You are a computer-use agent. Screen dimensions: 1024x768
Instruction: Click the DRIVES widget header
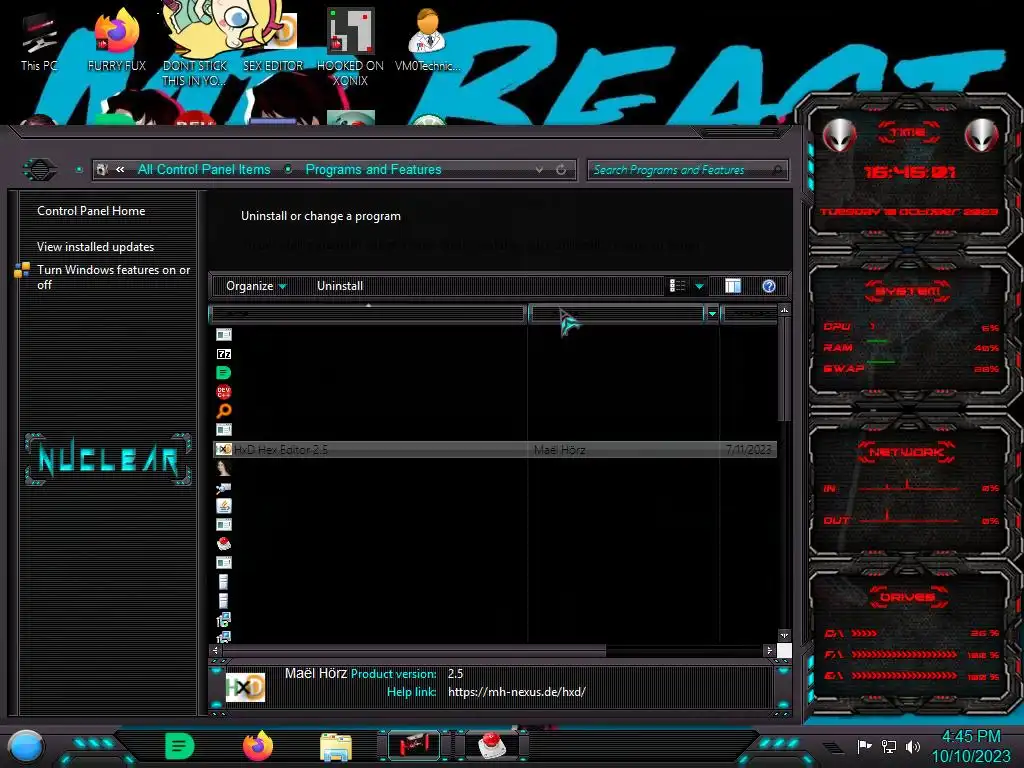coord(908,597)
